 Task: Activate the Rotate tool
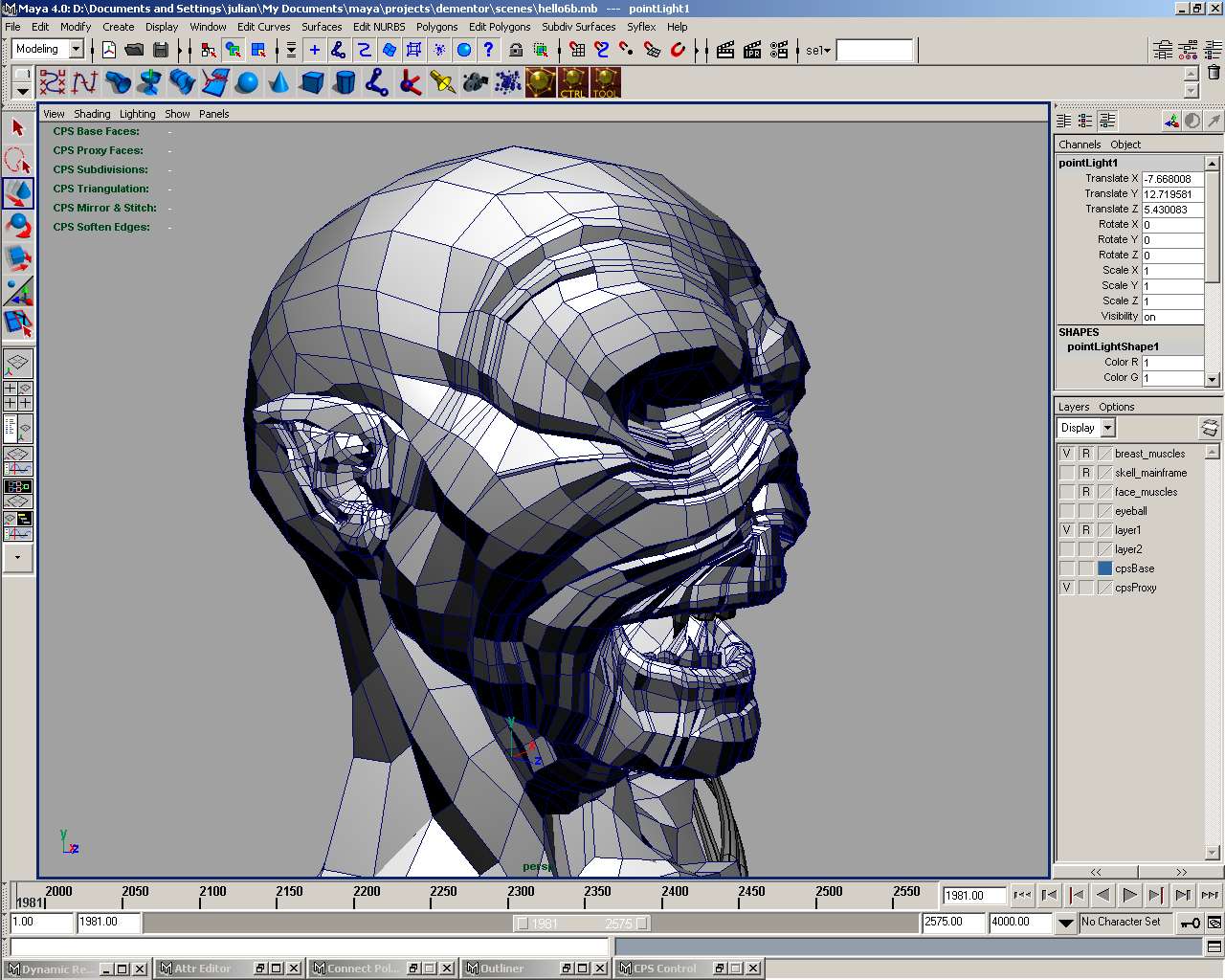coord(18,225)
